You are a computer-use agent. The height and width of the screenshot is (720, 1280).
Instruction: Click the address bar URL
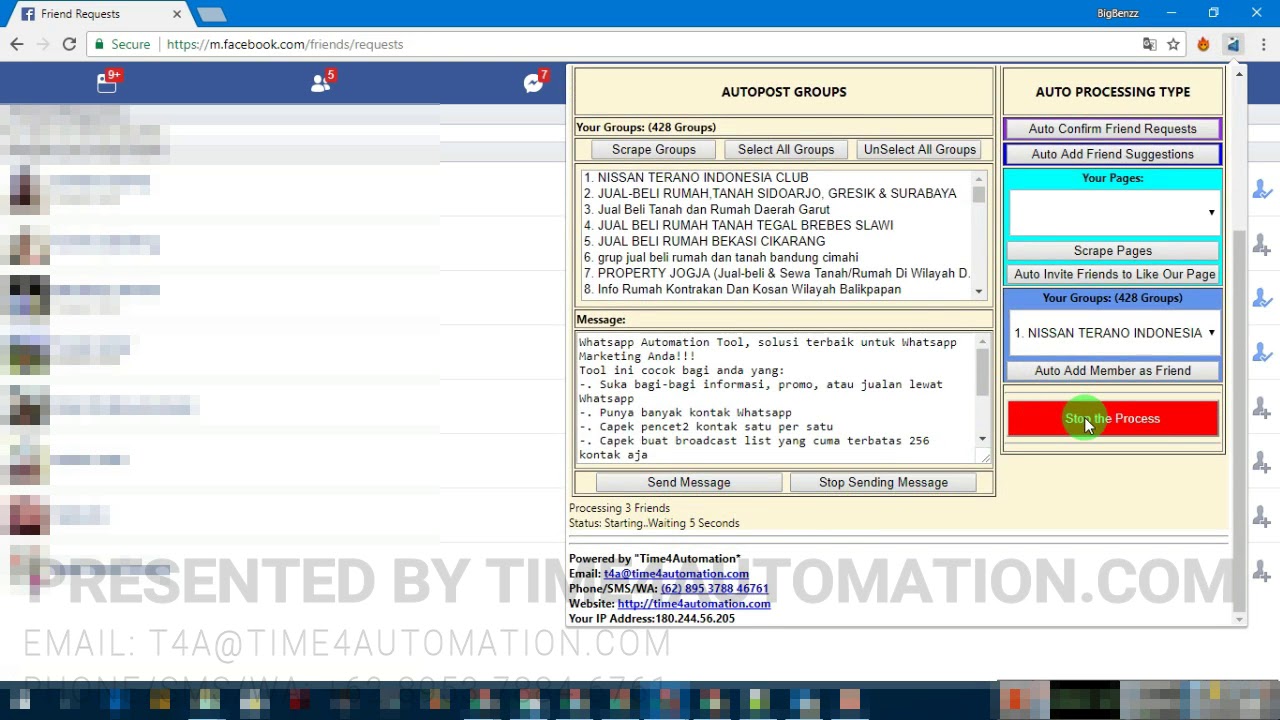(x=285, y=44)
